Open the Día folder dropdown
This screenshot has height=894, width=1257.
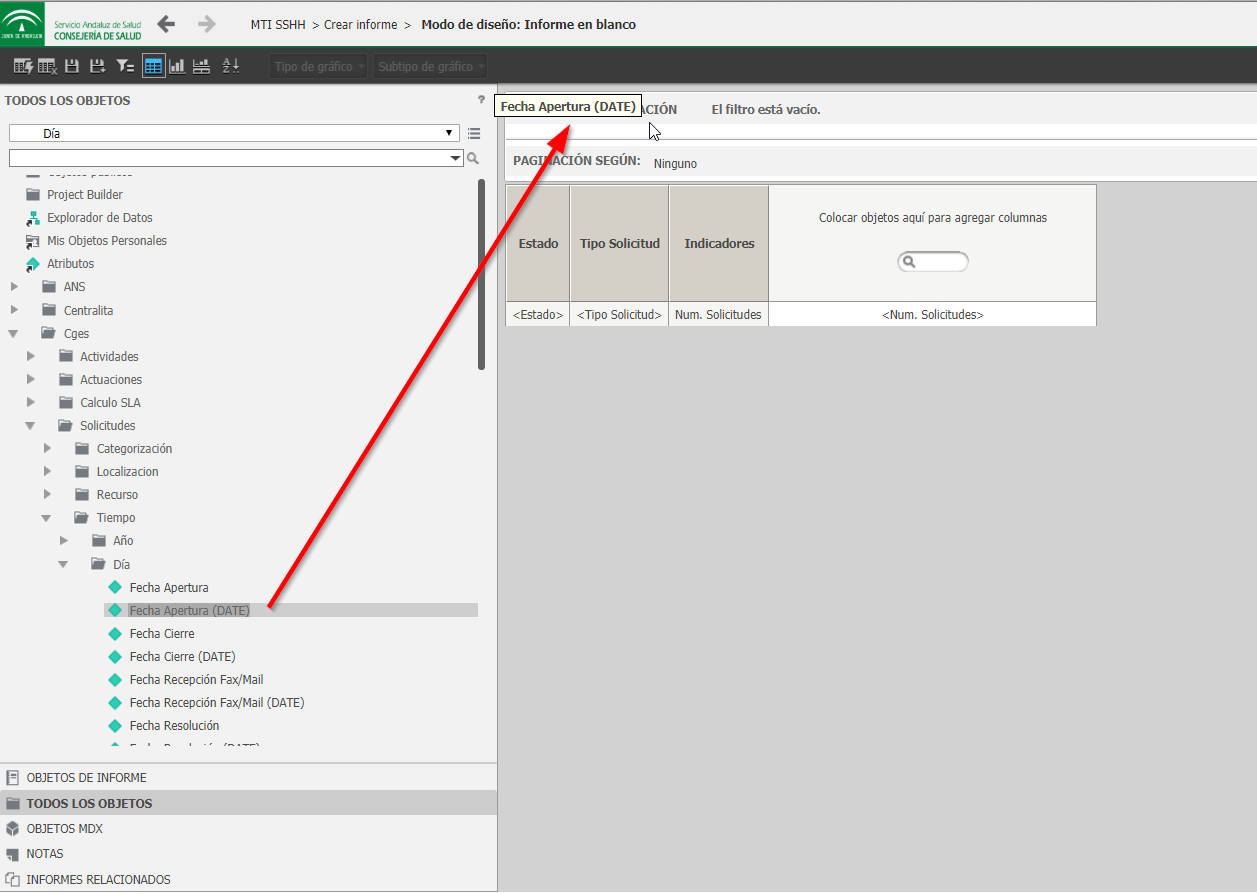234,133
